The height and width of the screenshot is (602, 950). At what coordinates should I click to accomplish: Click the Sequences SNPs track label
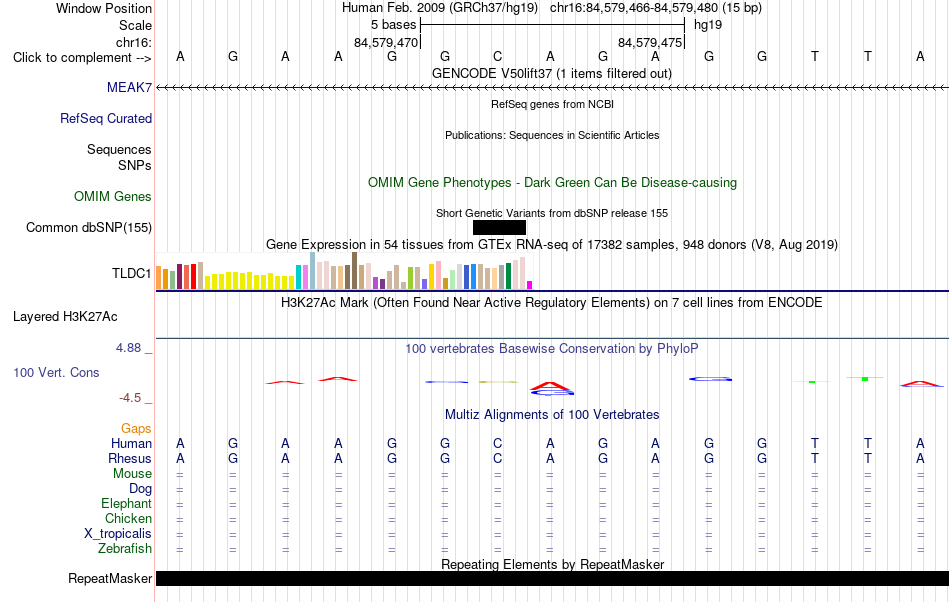(119, 157)
